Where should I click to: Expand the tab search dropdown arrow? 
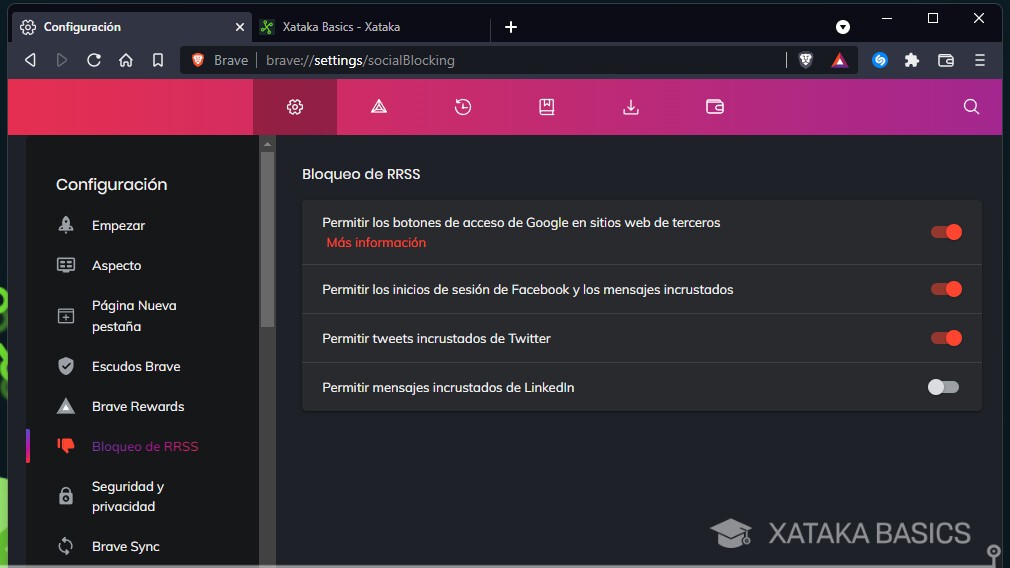[x=843, y=27]
